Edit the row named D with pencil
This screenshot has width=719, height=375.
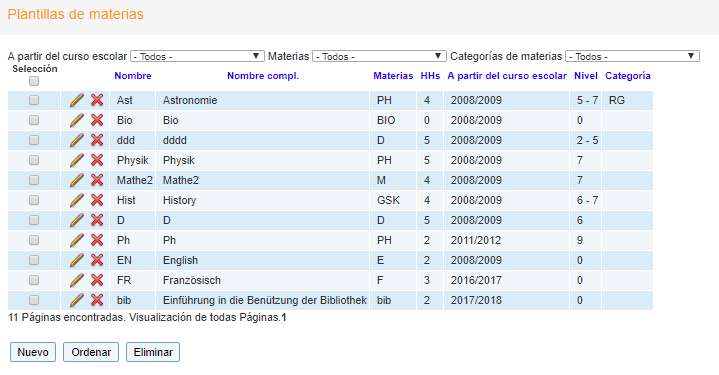(x=77, y=220)
